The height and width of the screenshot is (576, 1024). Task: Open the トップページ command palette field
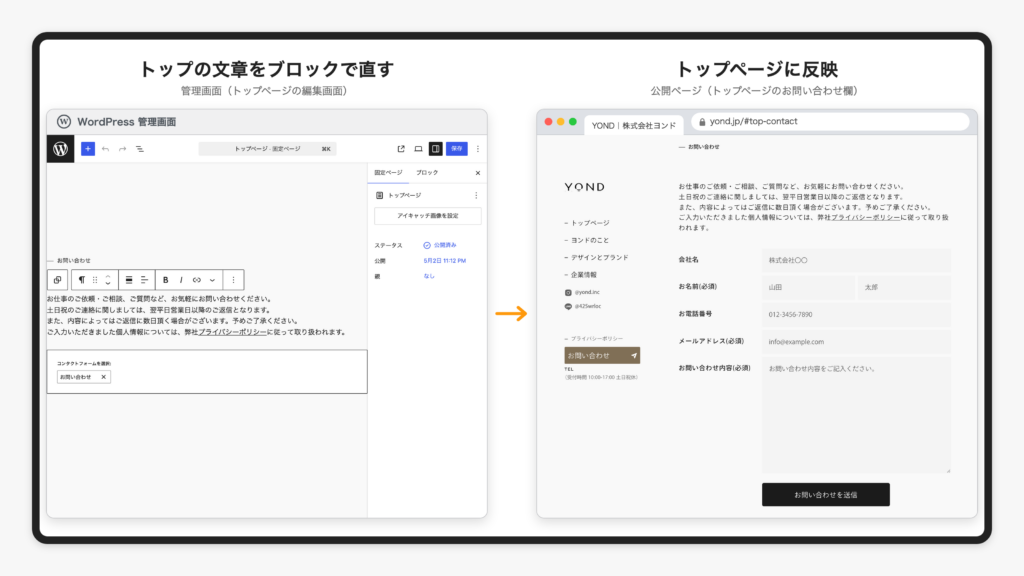(268, 149)
